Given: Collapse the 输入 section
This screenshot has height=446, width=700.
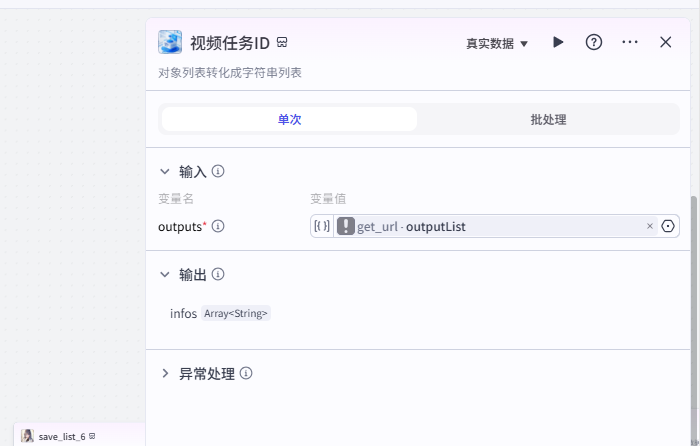Looking at the screenshot, I should tap(165, 171).
